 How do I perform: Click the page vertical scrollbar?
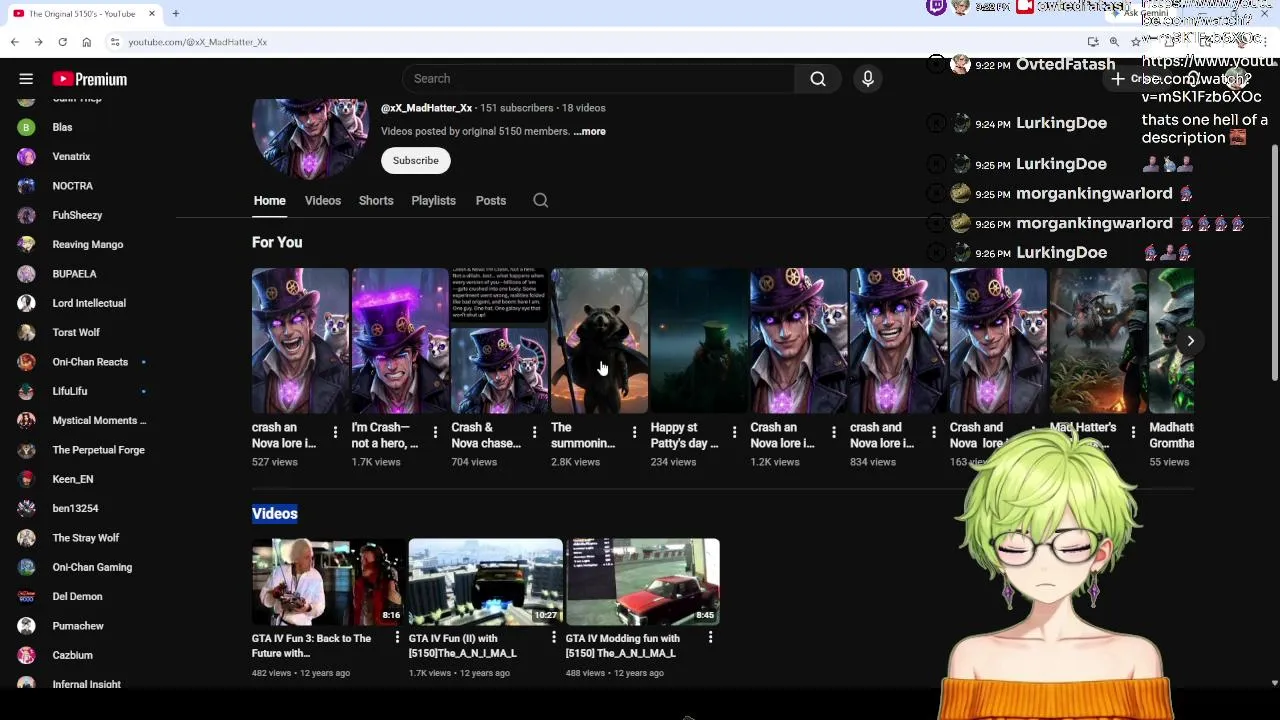click(1274, 262)
